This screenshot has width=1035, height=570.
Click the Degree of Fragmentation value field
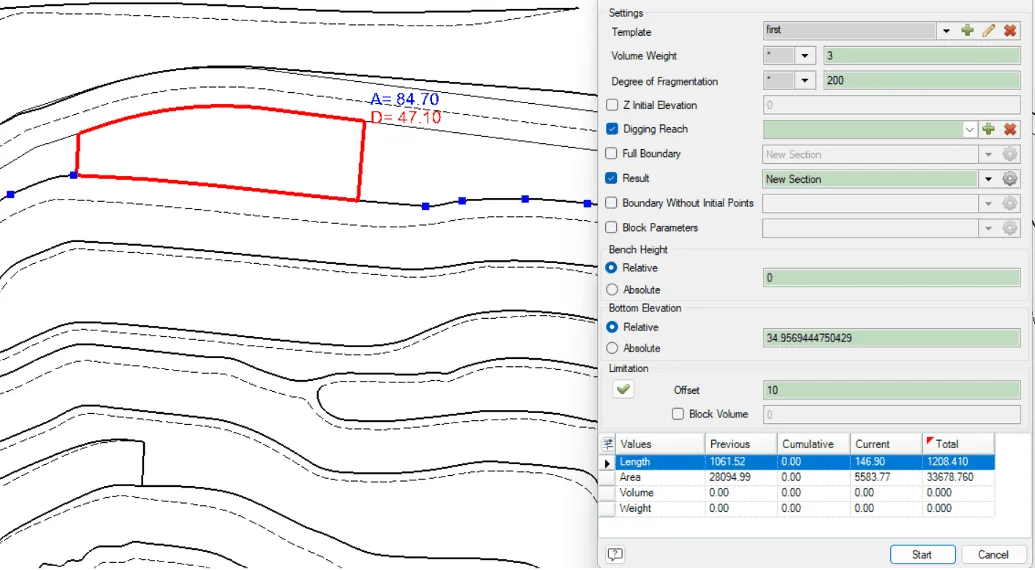pyautogui.click(x=921, y=80)
